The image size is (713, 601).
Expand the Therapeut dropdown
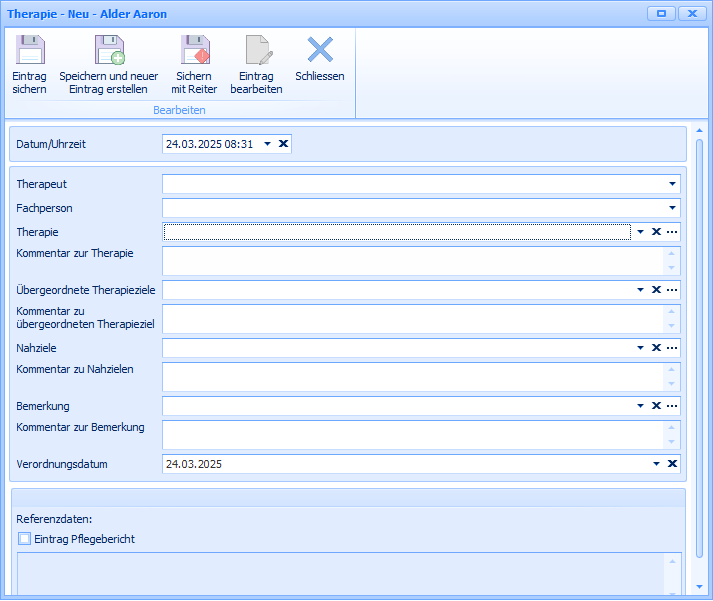click(672, 184)
